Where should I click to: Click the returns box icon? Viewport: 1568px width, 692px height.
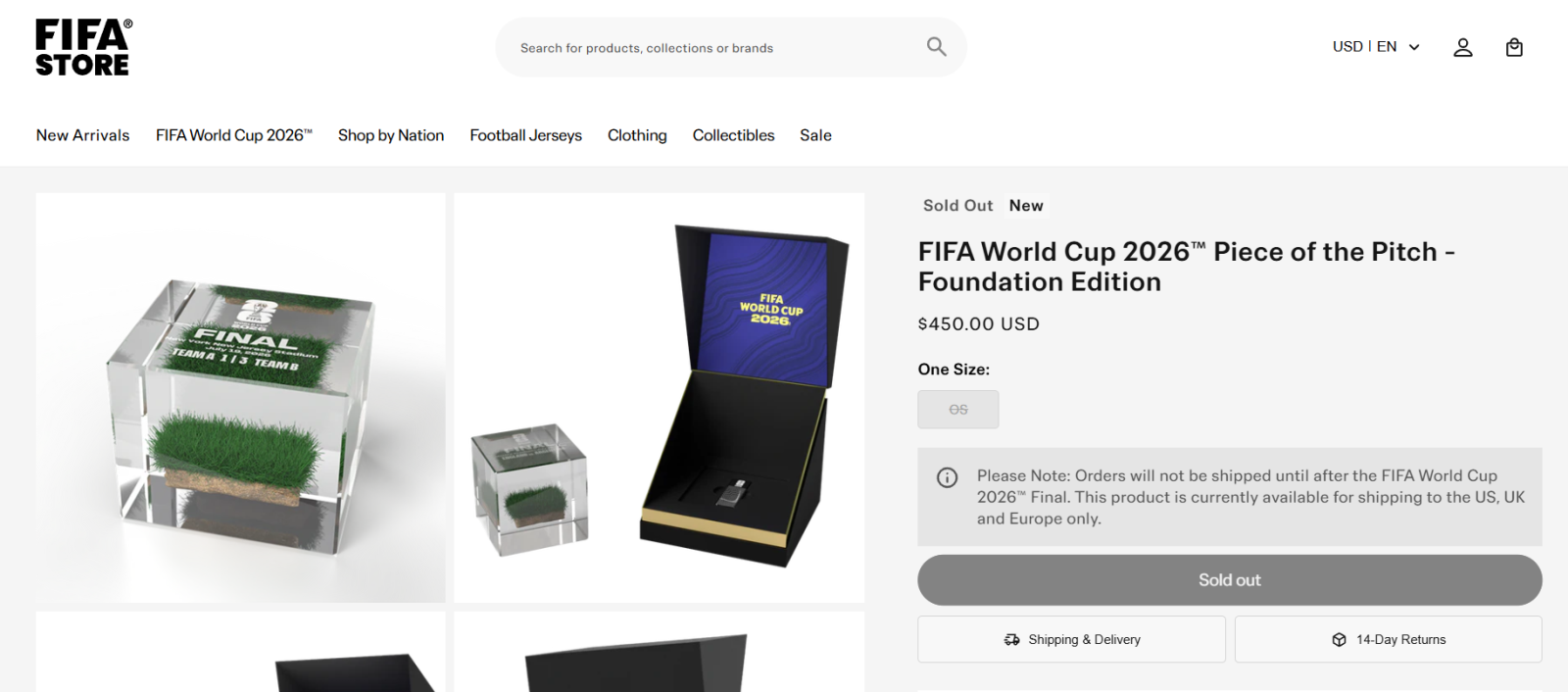(1340, 639)
